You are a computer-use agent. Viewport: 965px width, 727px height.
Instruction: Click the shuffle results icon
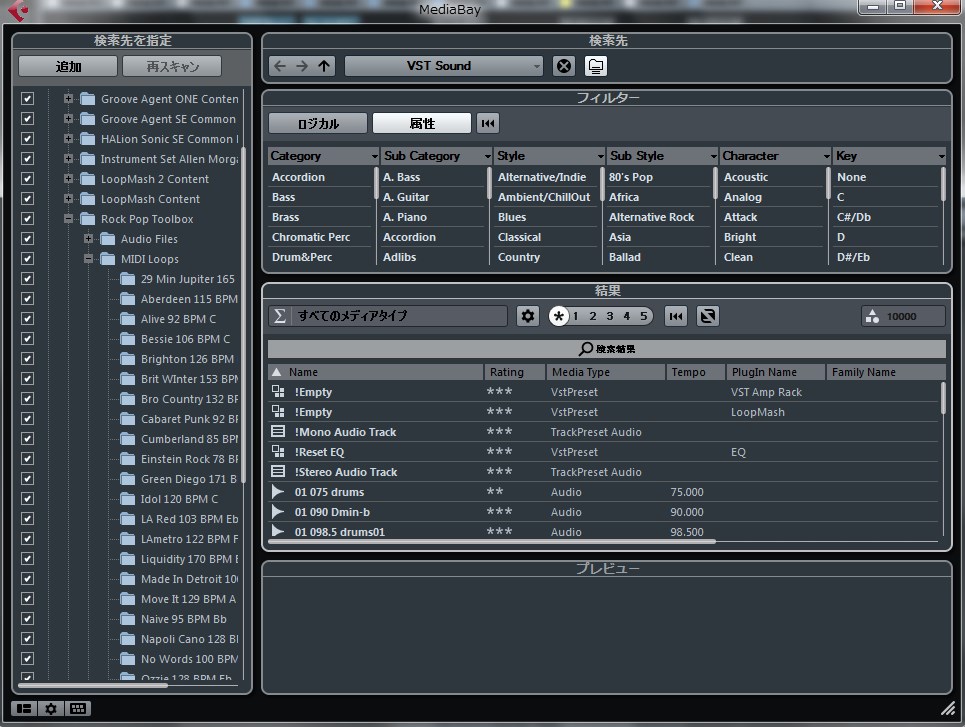click(708, 316)
